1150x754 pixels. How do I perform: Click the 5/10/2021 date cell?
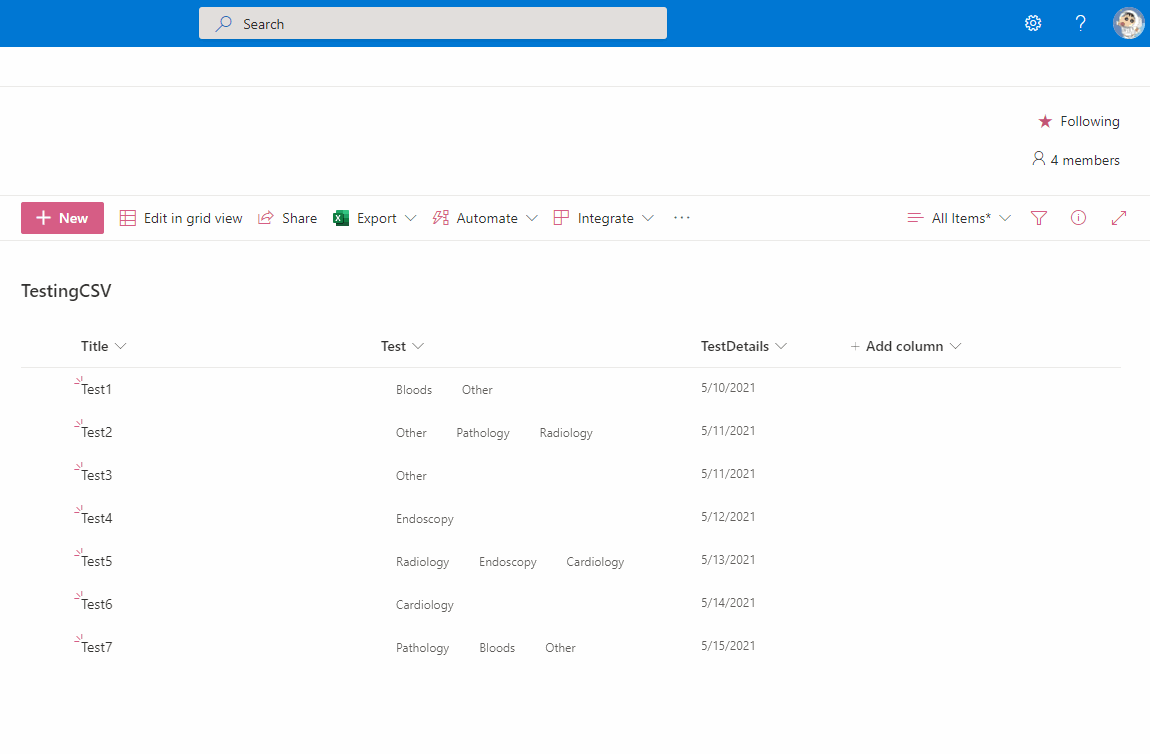coord(728,387)
